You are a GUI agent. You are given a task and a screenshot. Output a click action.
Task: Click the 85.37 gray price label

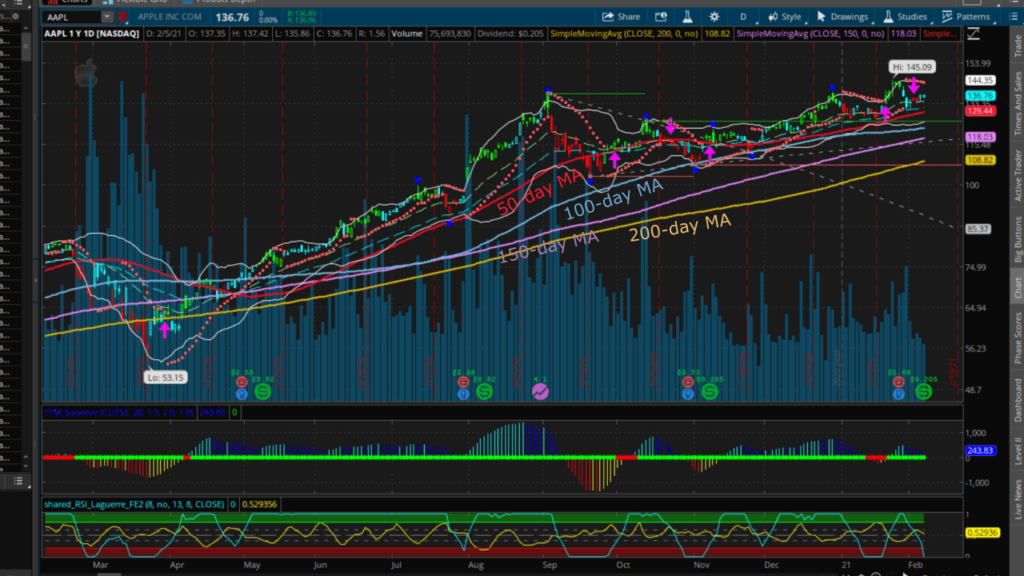[x=978, y=229]
